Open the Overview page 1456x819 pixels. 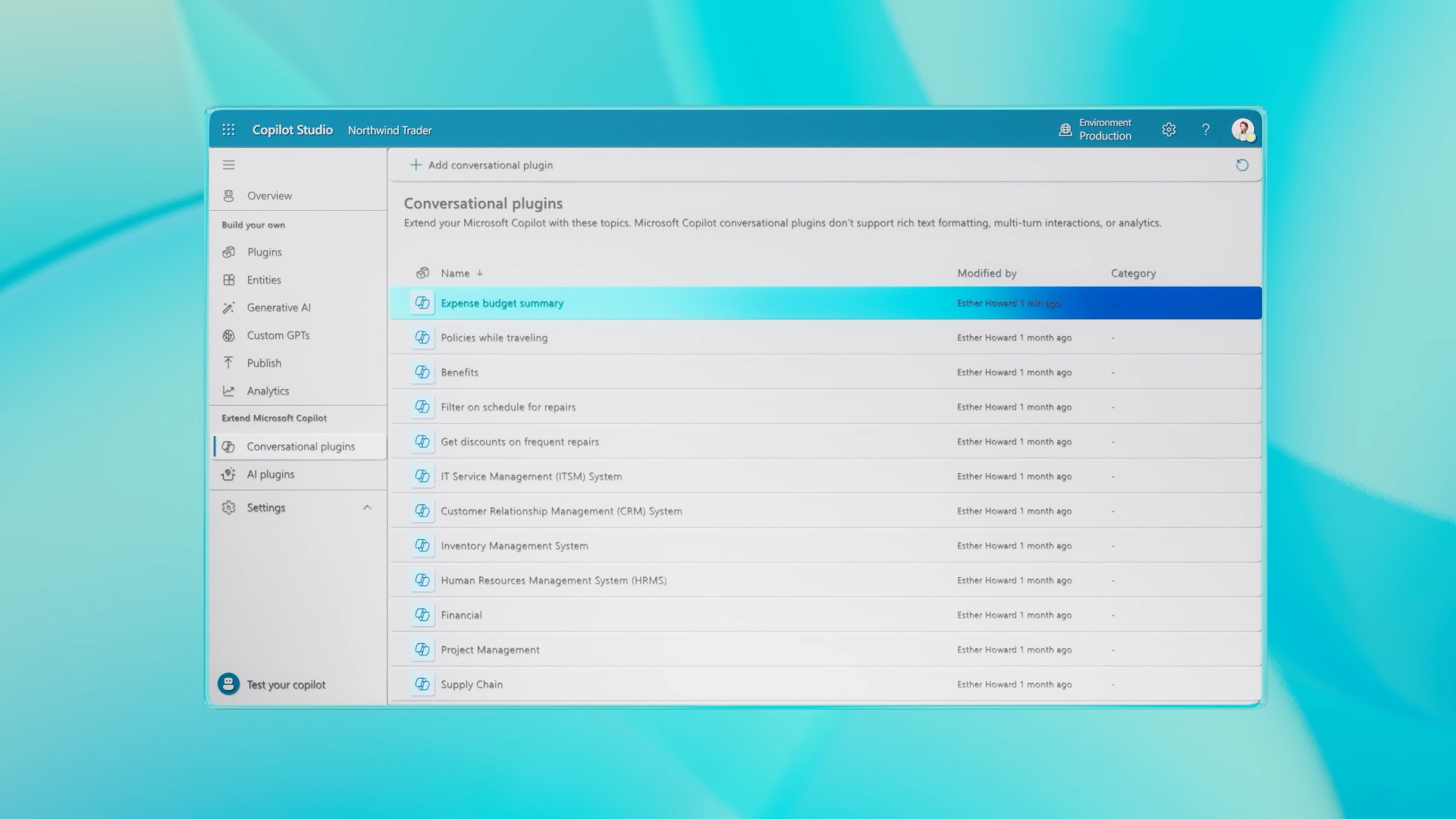click(x=269, y=196)
